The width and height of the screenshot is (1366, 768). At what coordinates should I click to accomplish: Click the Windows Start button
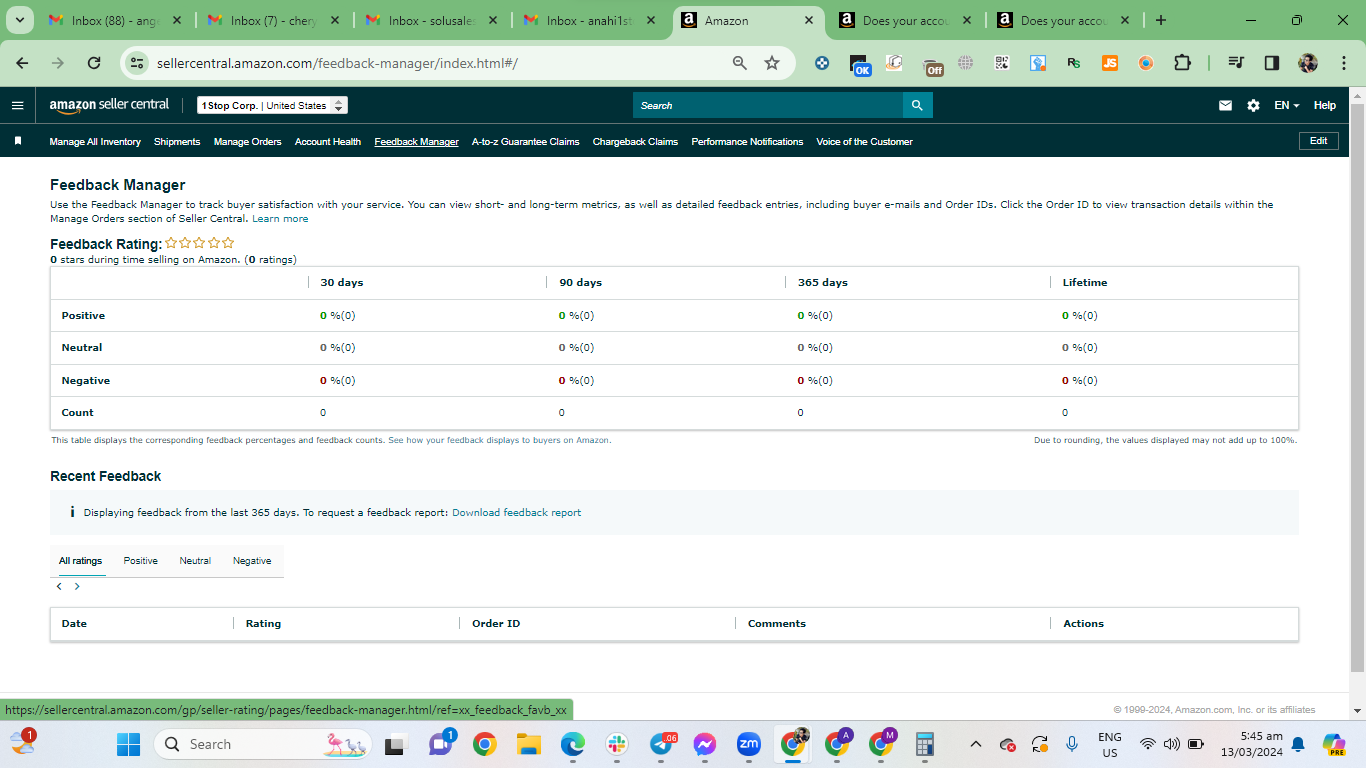(x=129, y=744)
